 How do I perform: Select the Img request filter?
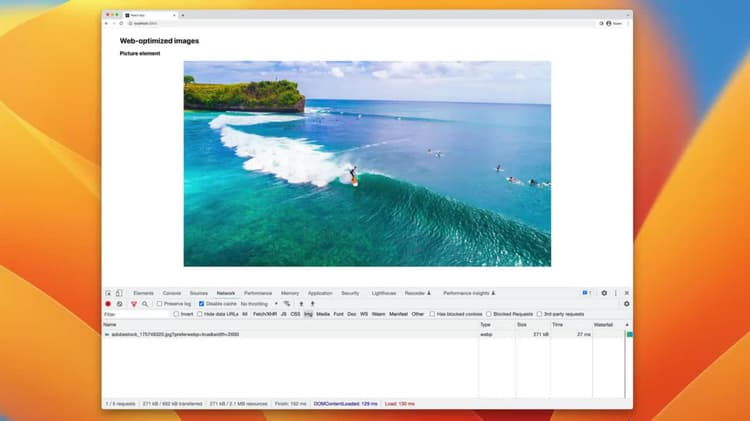click(308, 314)
